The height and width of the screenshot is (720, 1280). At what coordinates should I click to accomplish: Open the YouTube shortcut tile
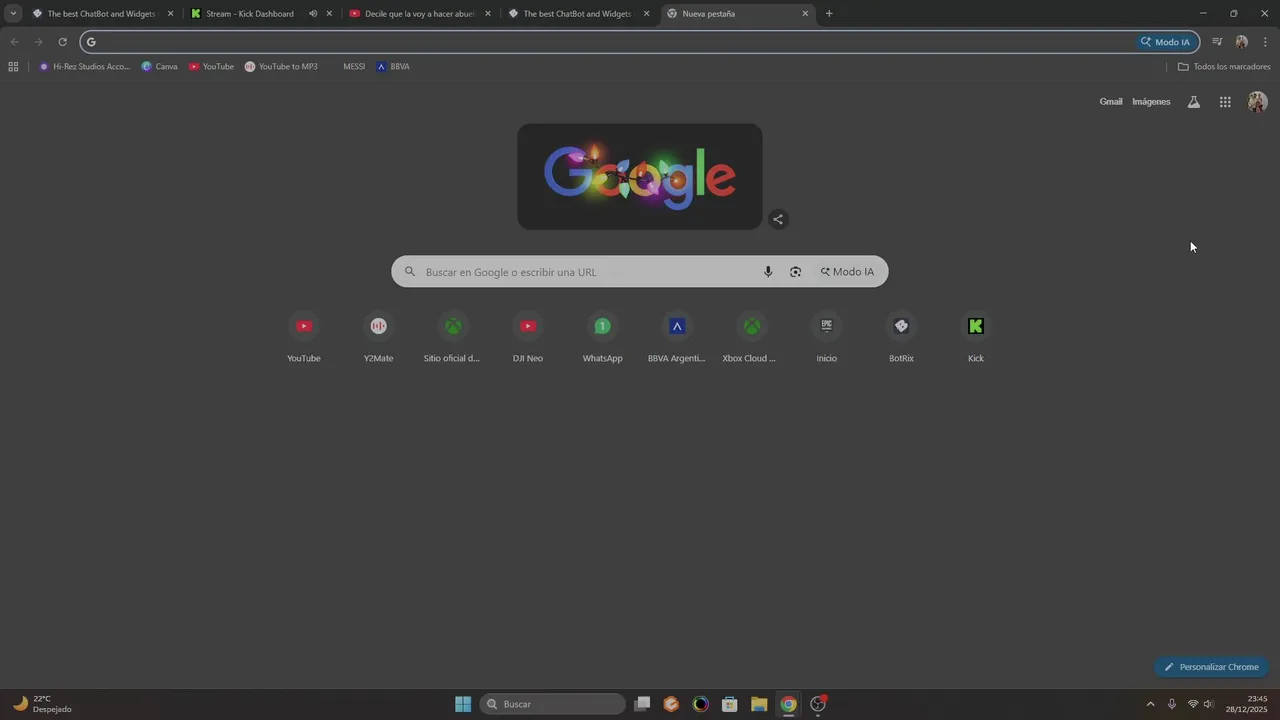tap(304, 338)
